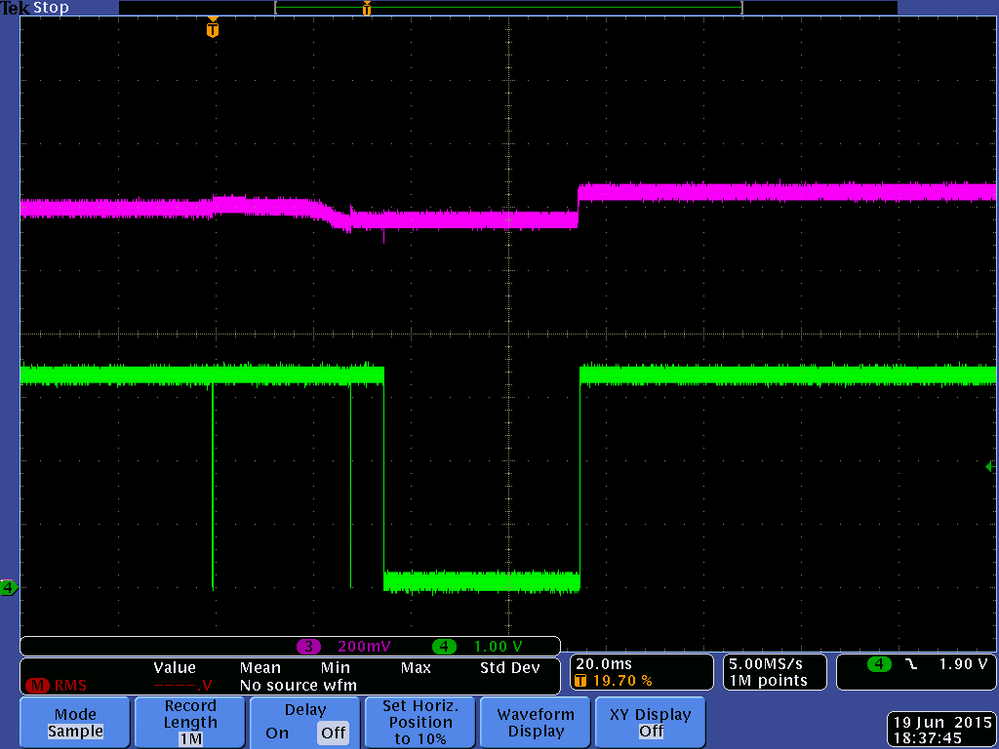Select the channel 3 badge in scale readout
Viewport: 999px width, 749px height.
point(308,646)
